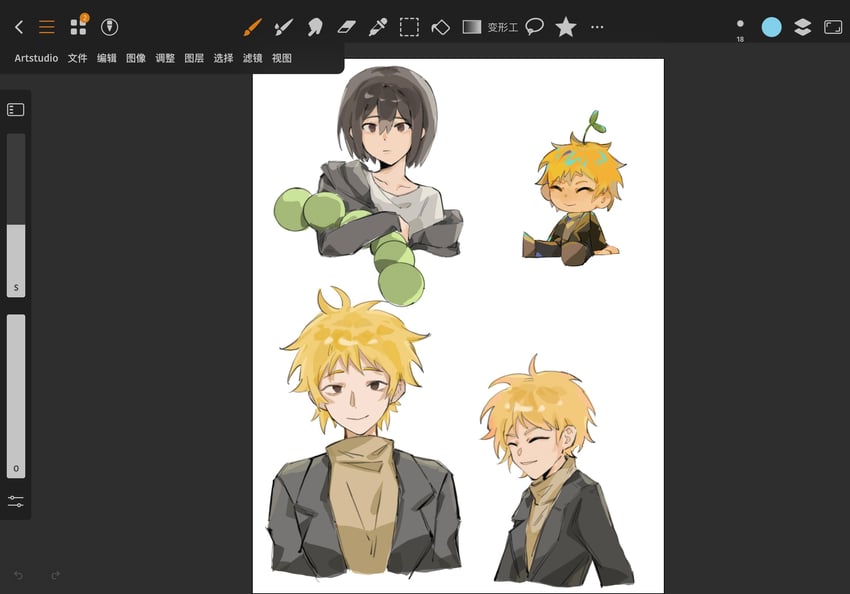Open the 编辑 menu
This screenshot has height=594, width=850.
pyautogui.click(x=107, y=58)
